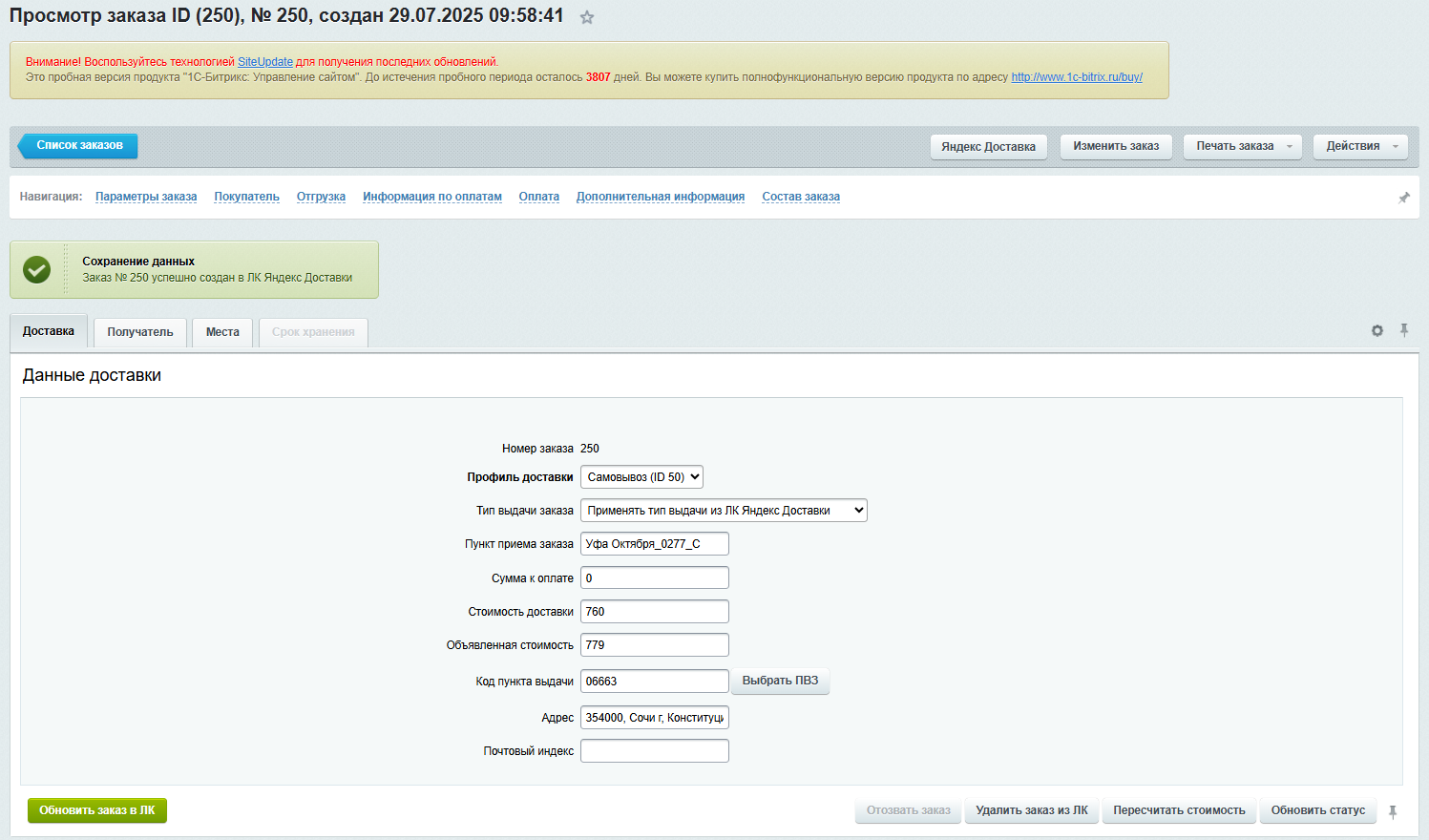Image resolution: width=1429 pixels, height=840 pixels.
Task: Click Удалить заказ из ЛК button
Action: [x=1032, y=810]
